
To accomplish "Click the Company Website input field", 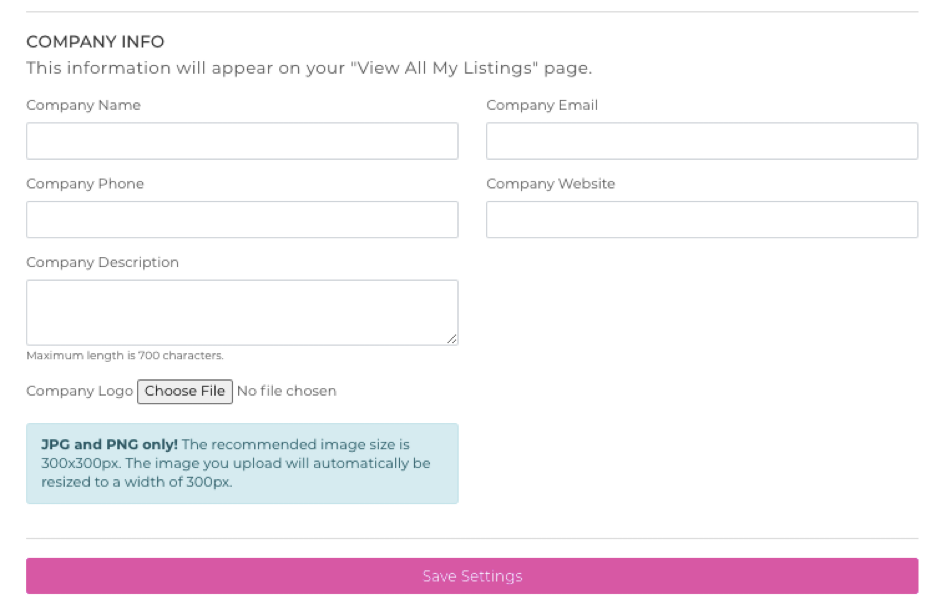I will (700, 219).
